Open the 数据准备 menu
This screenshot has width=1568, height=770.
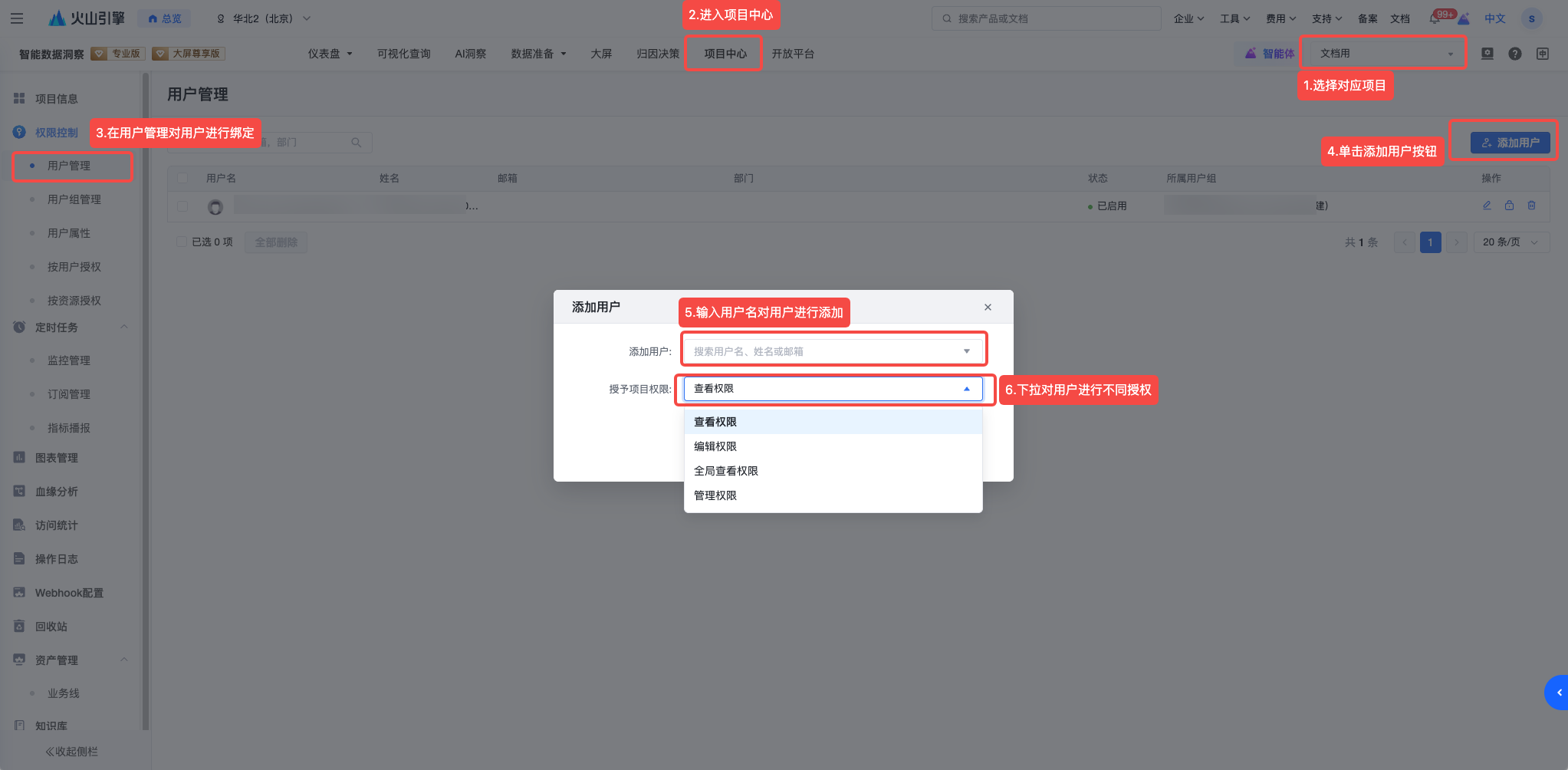click(x=538, y=54)
